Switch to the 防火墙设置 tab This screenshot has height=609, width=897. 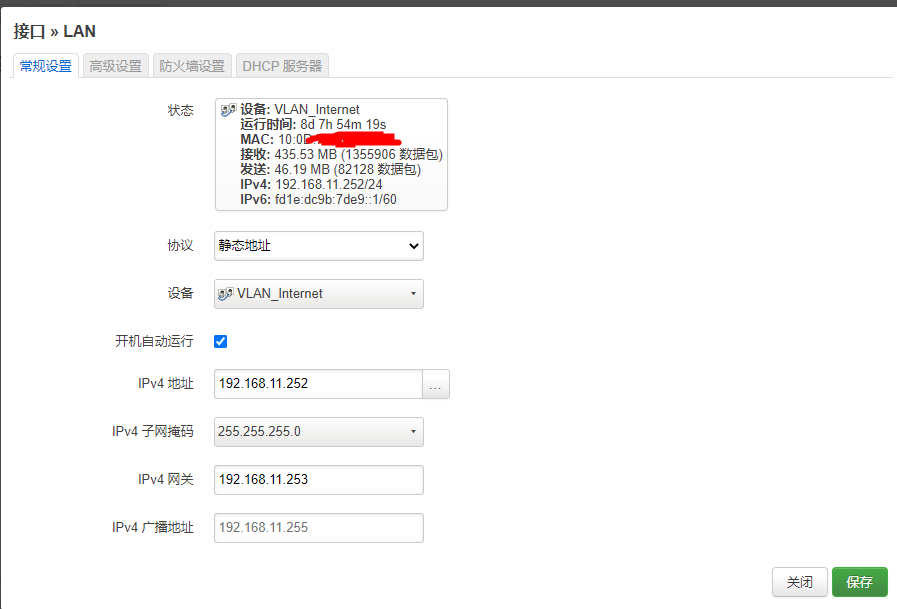tap(192, 66)
